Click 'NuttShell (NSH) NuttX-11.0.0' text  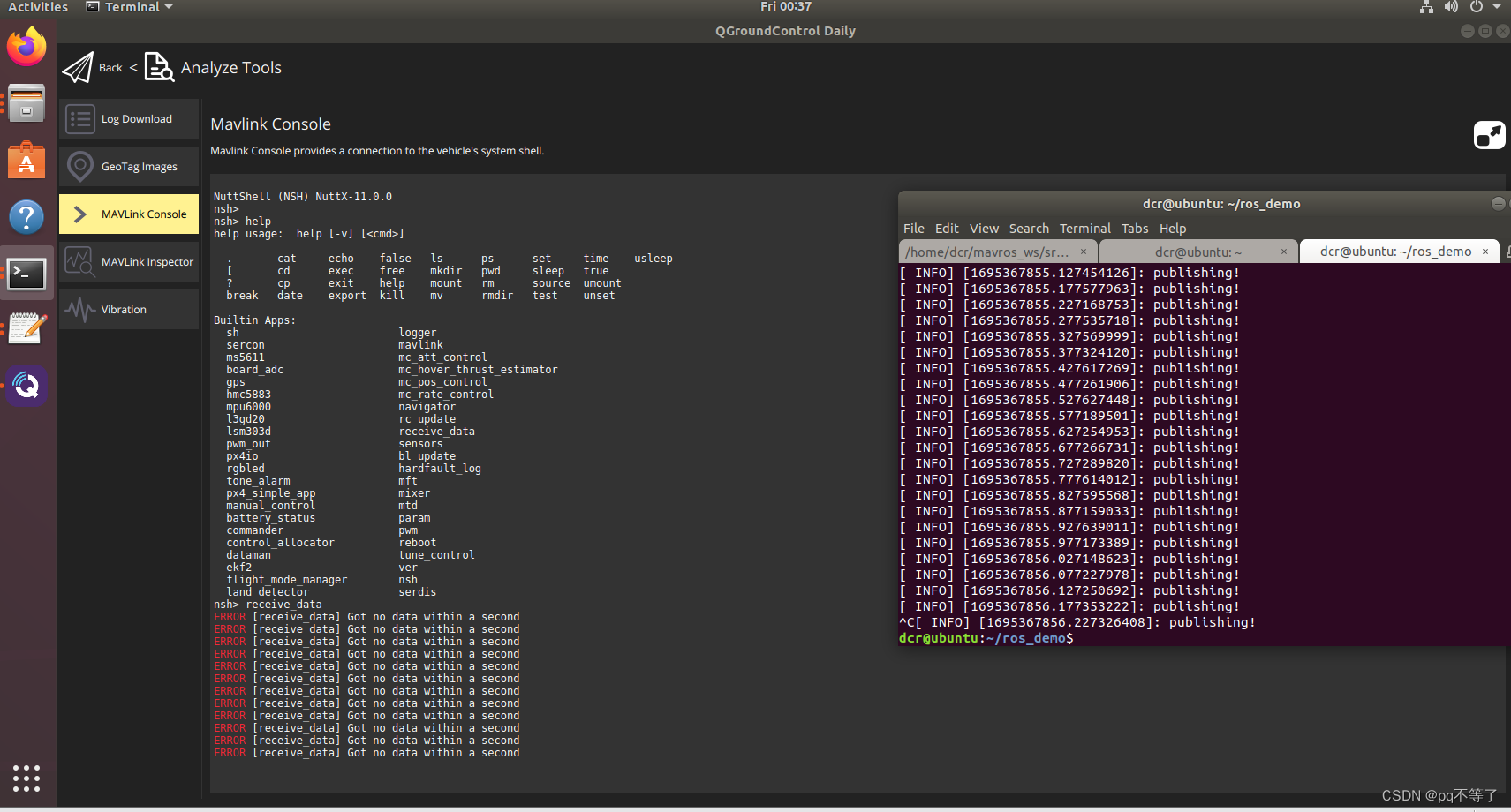[x=303, y=197]
